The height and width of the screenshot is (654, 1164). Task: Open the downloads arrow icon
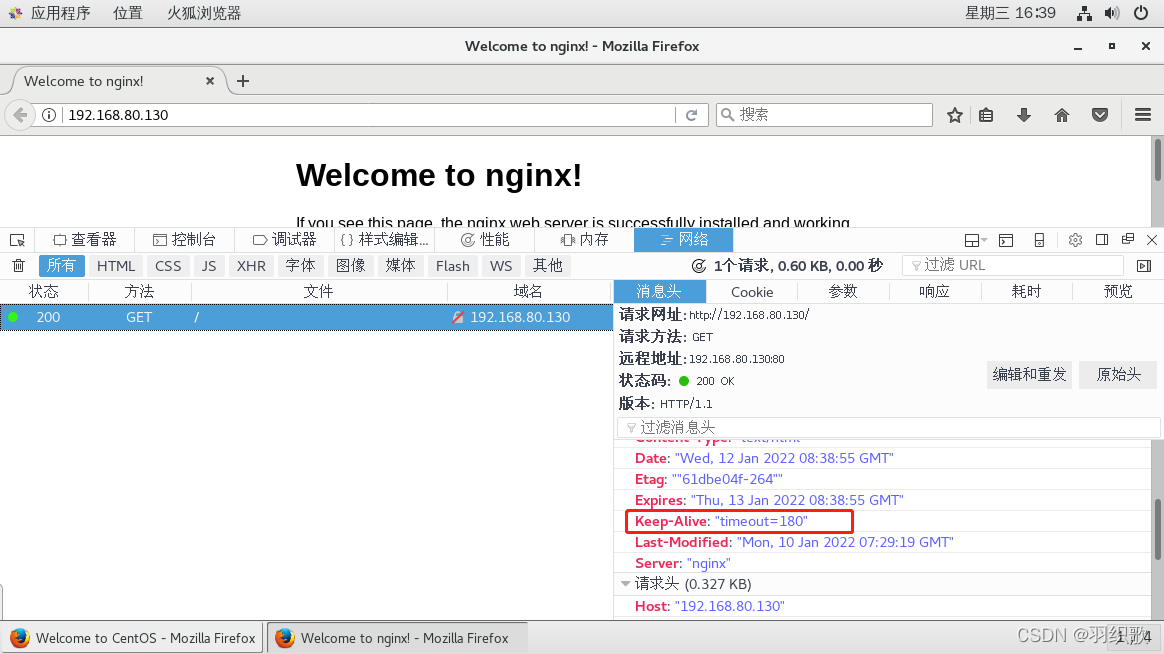[x=1024, y=115]
